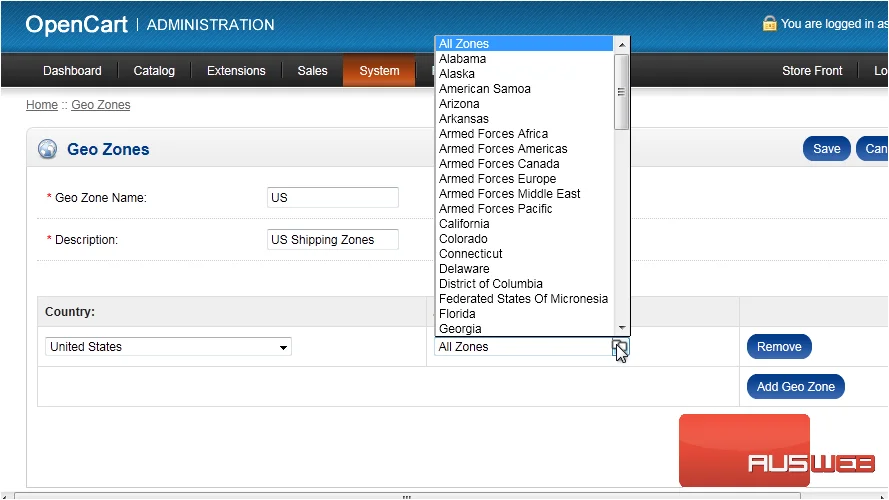Select Alabama from the zone list
889x500 pixels.
tap(524, 59)
